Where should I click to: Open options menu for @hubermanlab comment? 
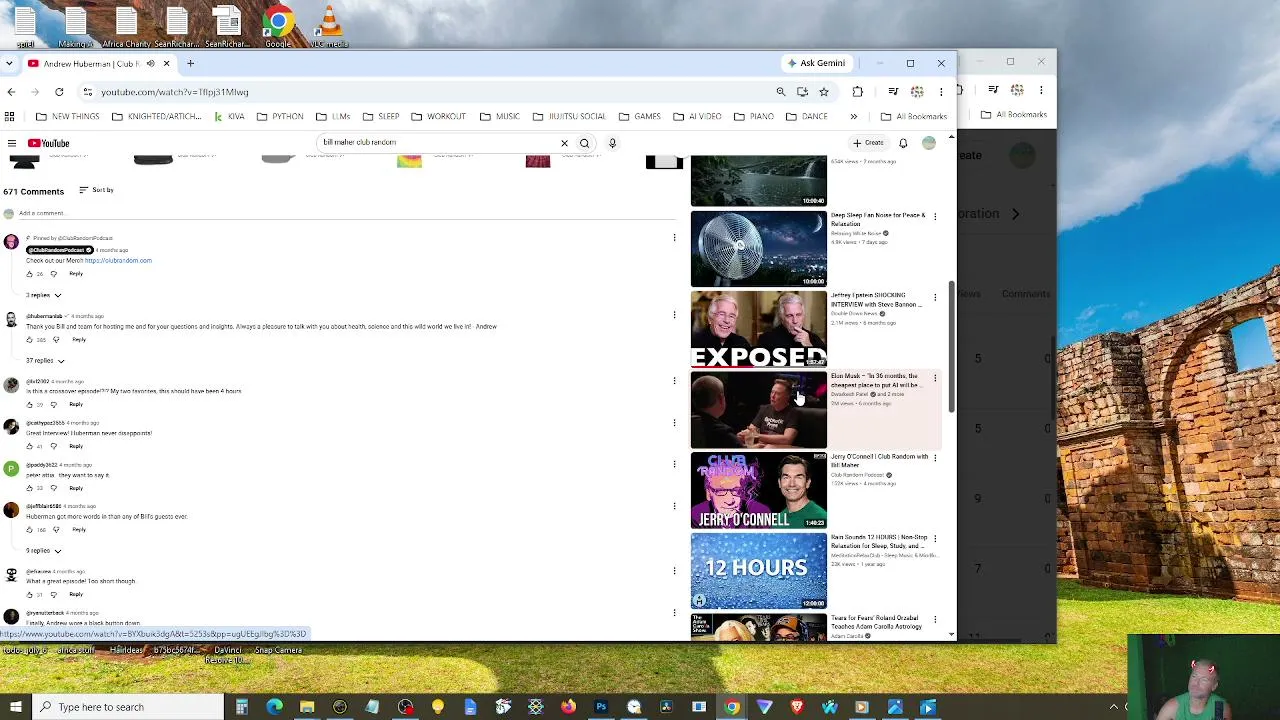point(674,315)
